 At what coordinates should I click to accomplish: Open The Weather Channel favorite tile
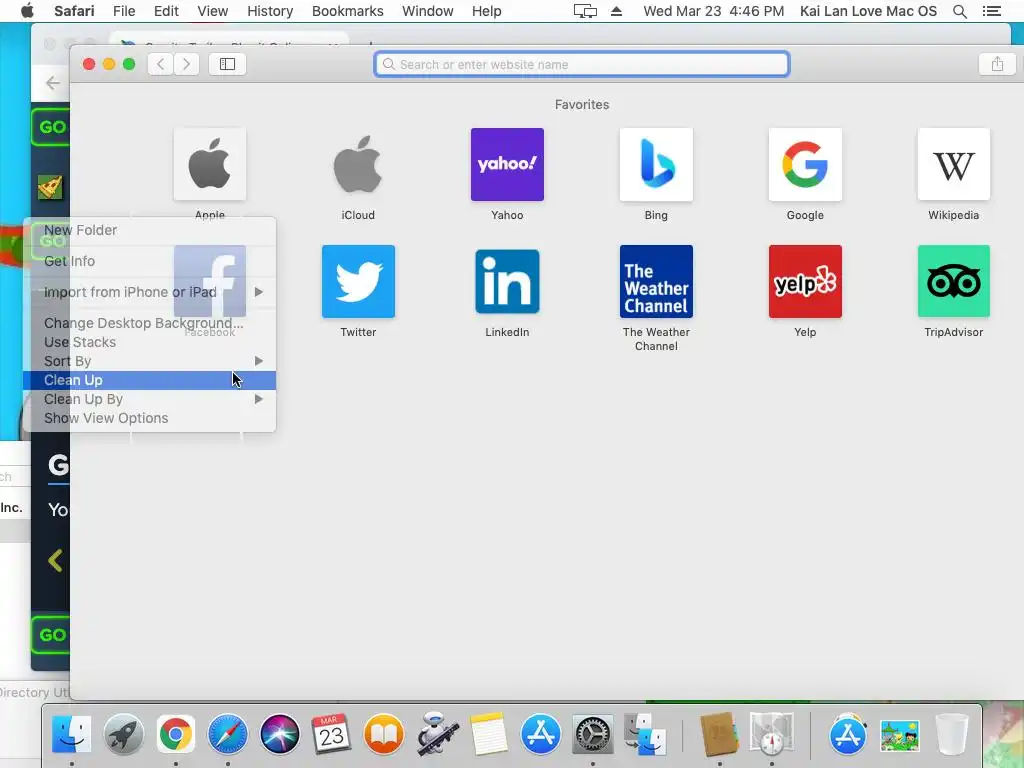pos(656,281)
